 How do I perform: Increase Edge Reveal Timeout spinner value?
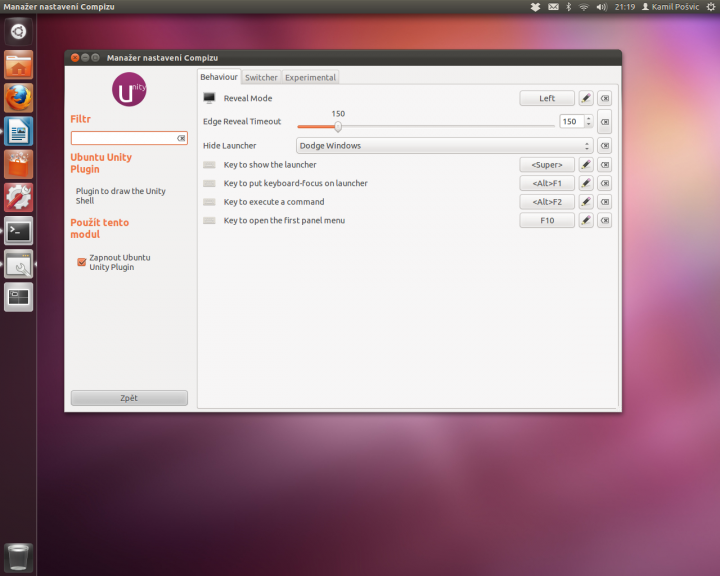click(x=589, y=119)
